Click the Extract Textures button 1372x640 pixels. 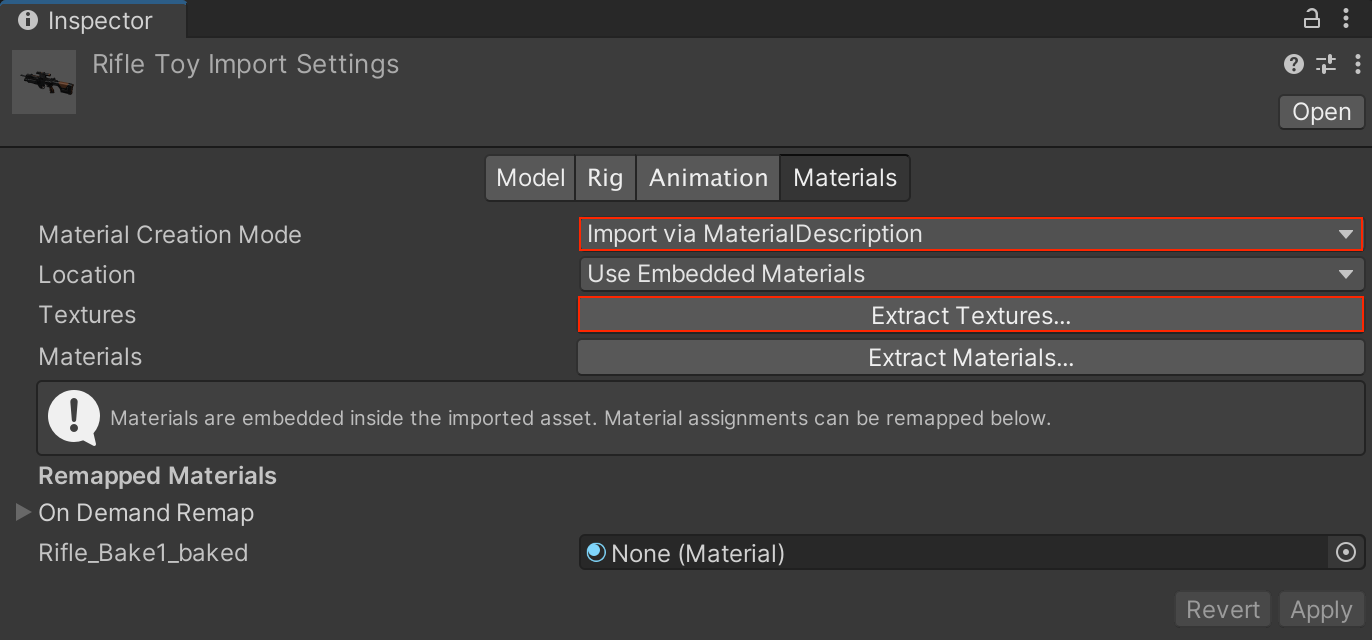pos(970,315)
